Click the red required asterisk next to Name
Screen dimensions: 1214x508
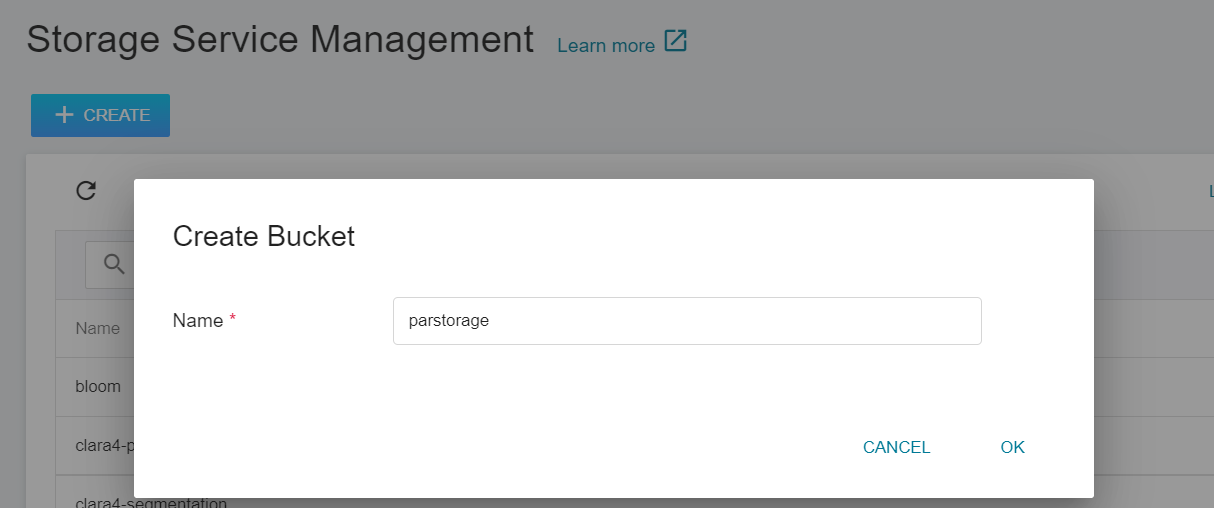(x=233, y=319)
